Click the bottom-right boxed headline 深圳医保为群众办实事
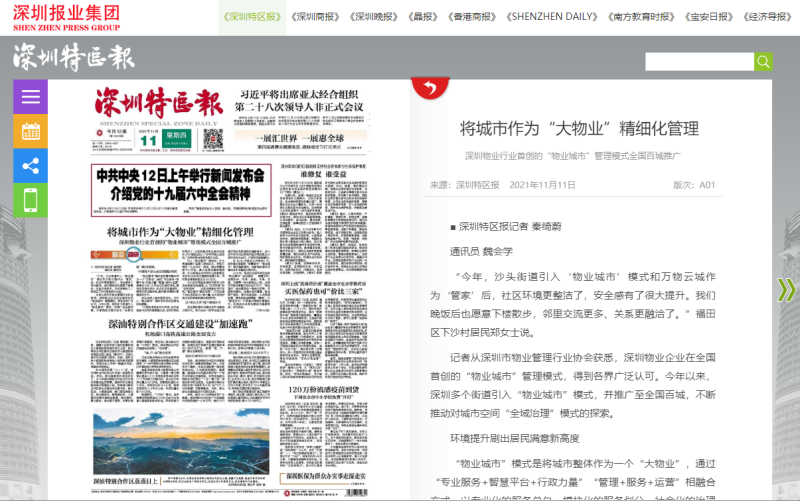 (326, 476)
